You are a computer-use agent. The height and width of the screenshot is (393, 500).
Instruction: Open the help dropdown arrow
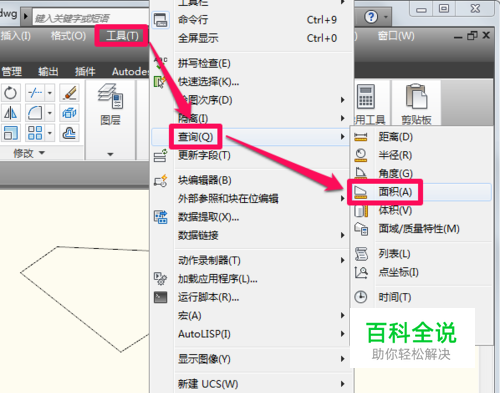[x=386, y=17]
